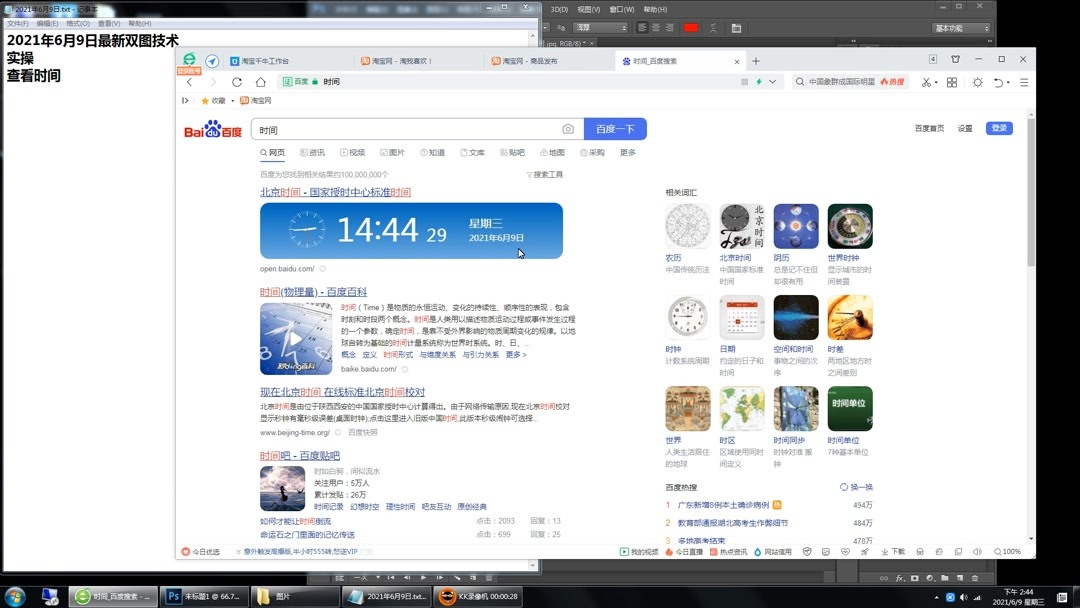Expand the 更多 dropdown in Baidu result filters
This screenshot has width=1080, height=608.
628,153
